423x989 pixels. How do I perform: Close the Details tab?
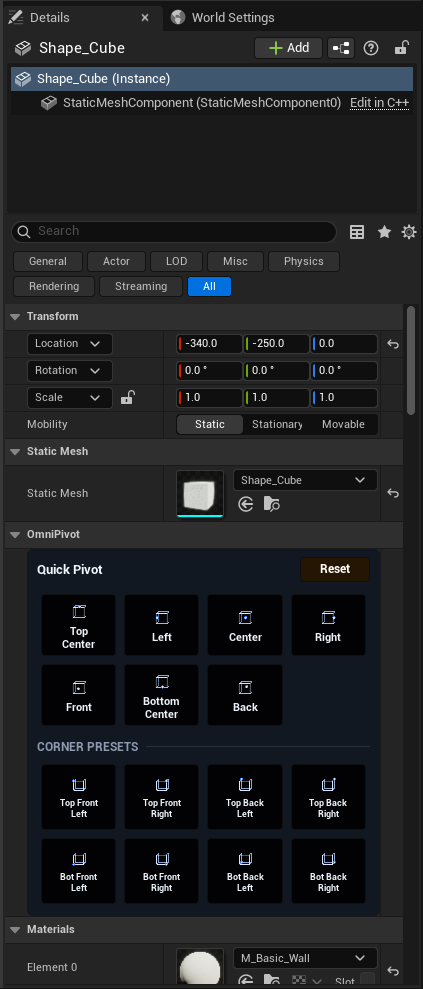click(145, 18)
